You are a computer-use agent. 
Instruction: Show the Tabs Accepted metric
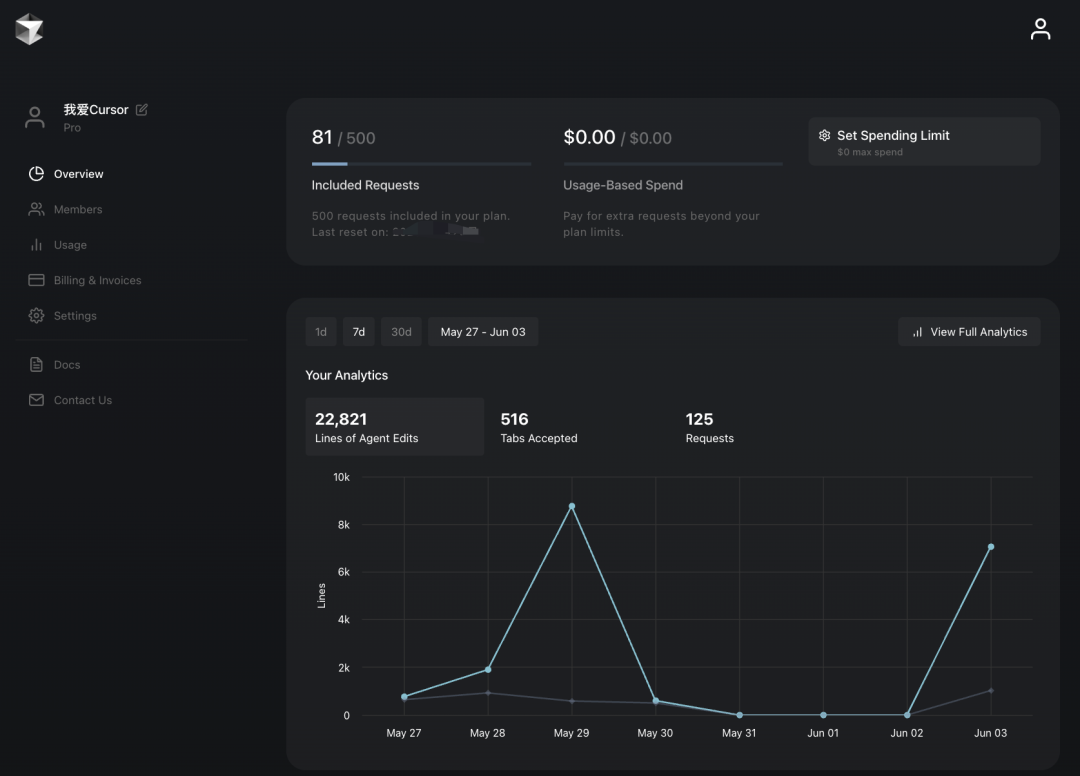(539, 427)
